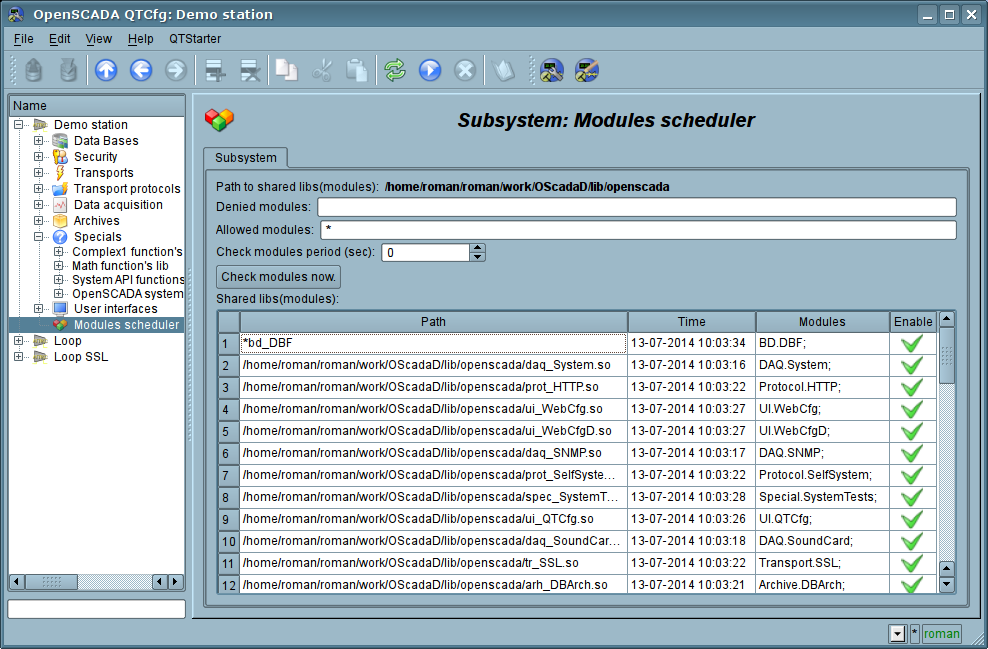Start cycled refresh with blue play icon
Viewport: 988px width, 649px height.
(430, 70)
